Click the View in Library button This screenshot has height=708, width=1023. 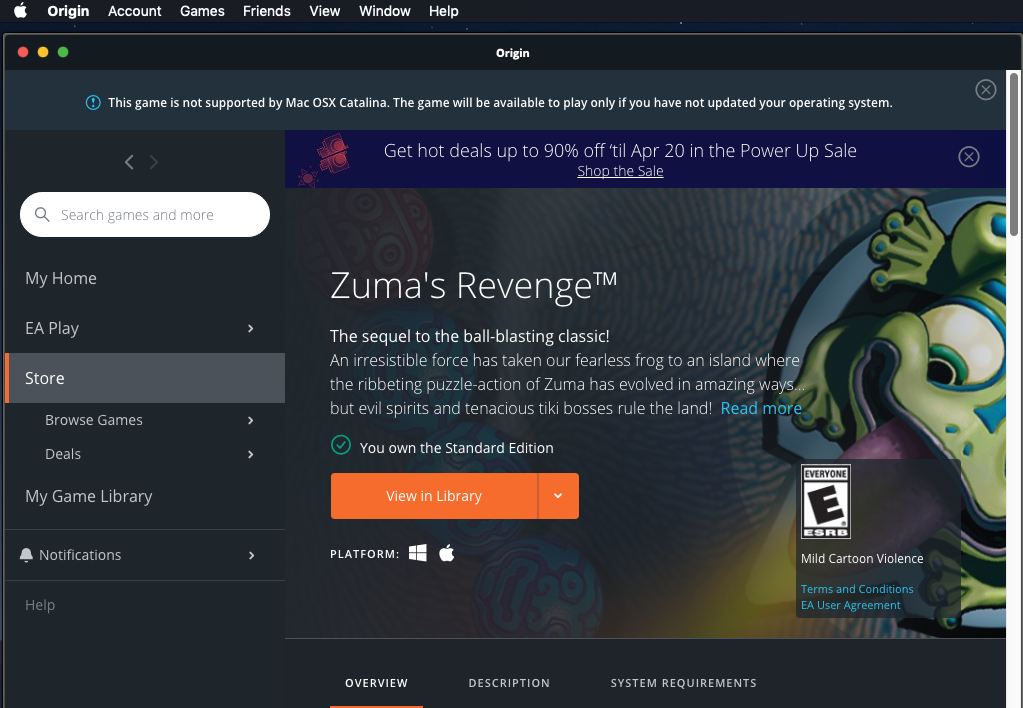434,496
